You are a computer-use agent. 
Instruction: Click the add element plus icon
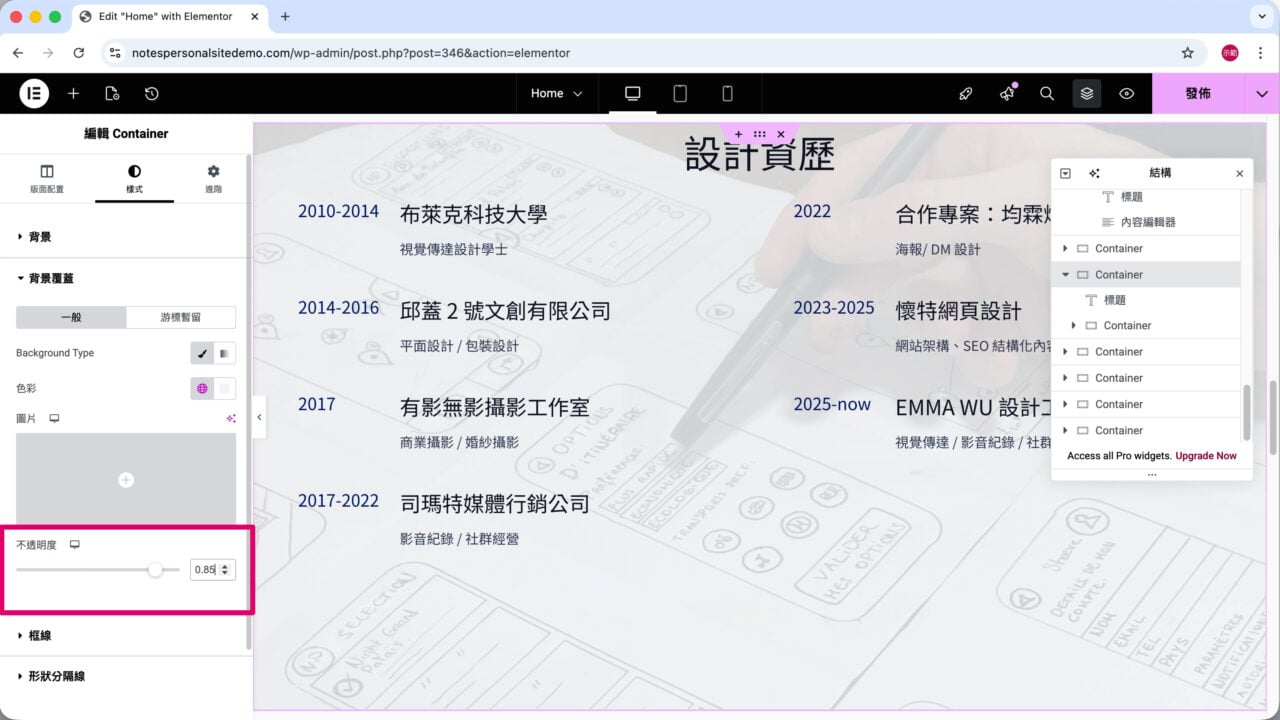coord(73,93)
